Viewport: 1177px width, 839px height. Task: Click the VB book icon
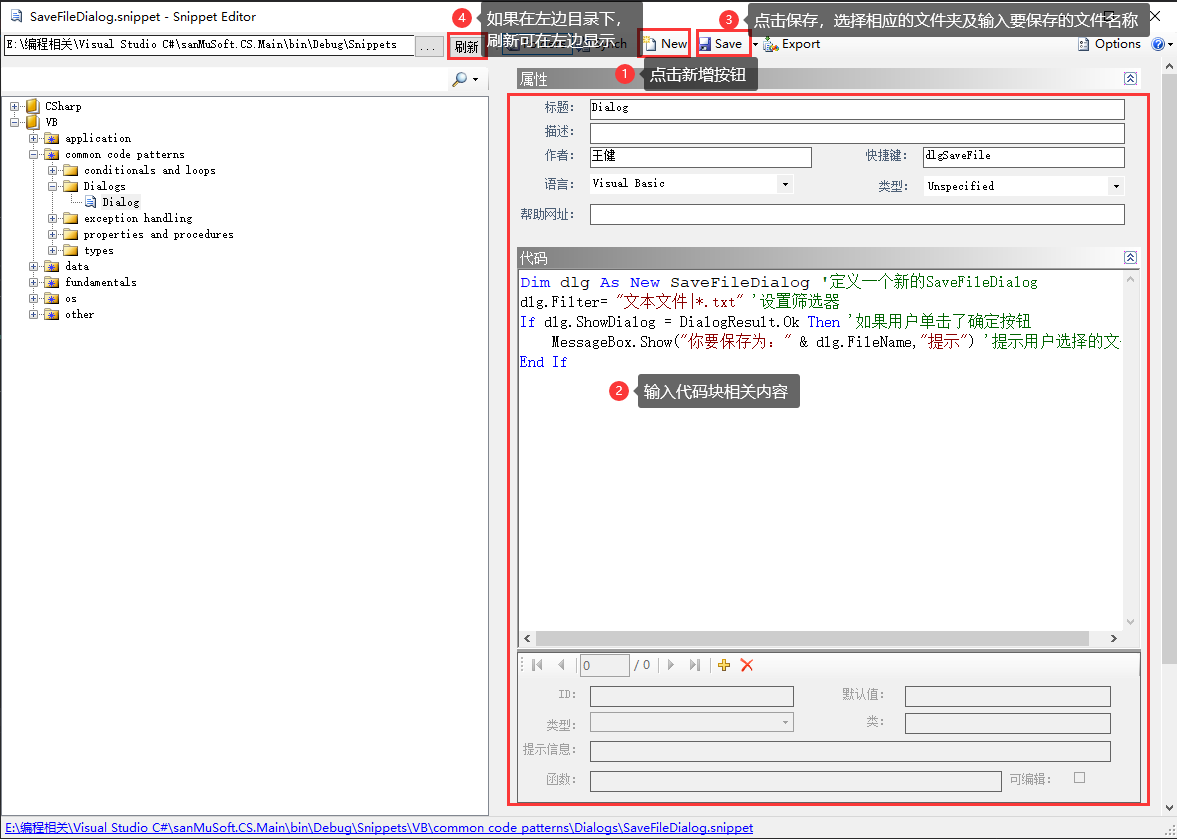[32, 122]
